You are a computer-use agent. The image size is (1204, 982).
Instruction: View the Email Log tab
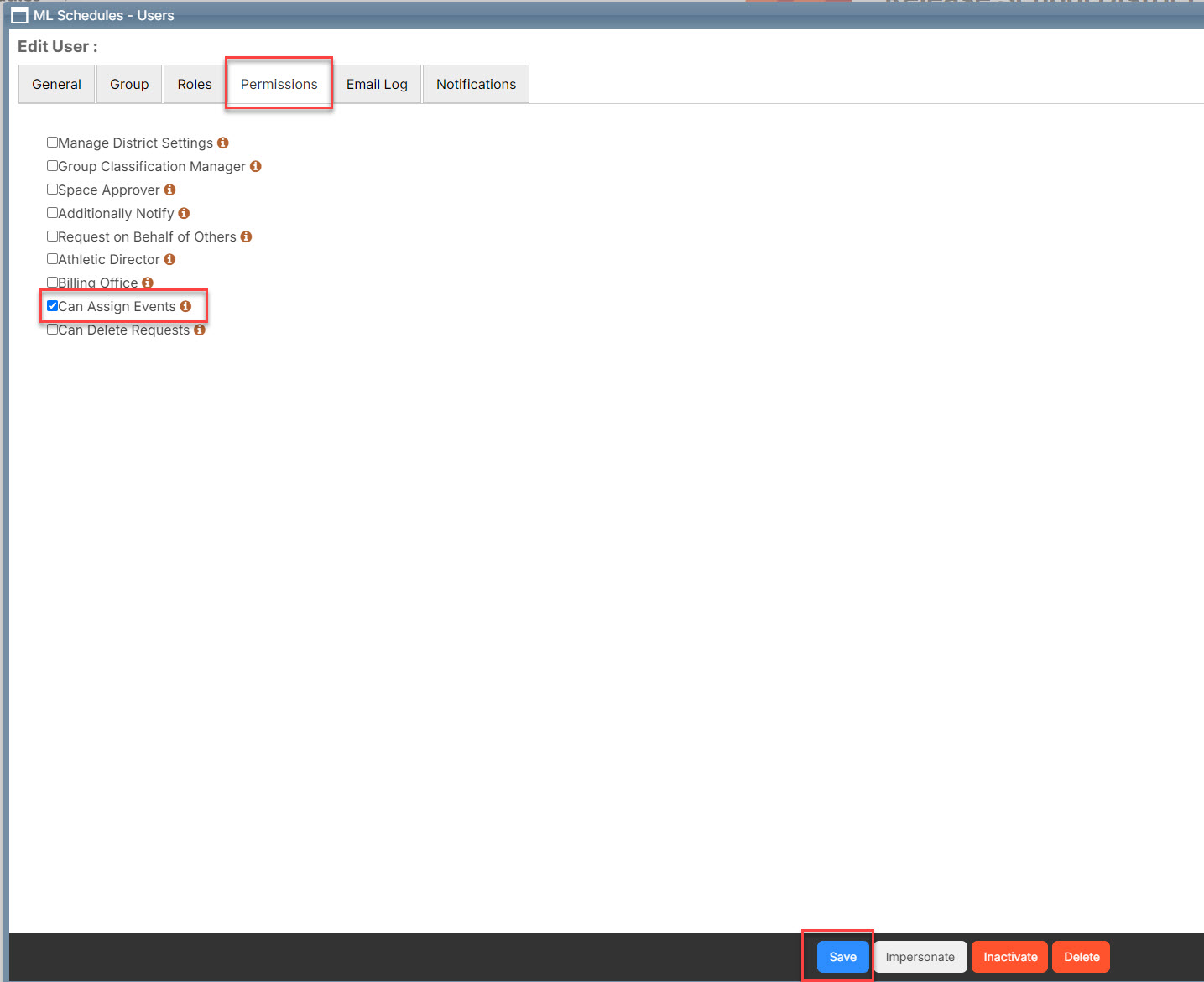coord(377,84)
